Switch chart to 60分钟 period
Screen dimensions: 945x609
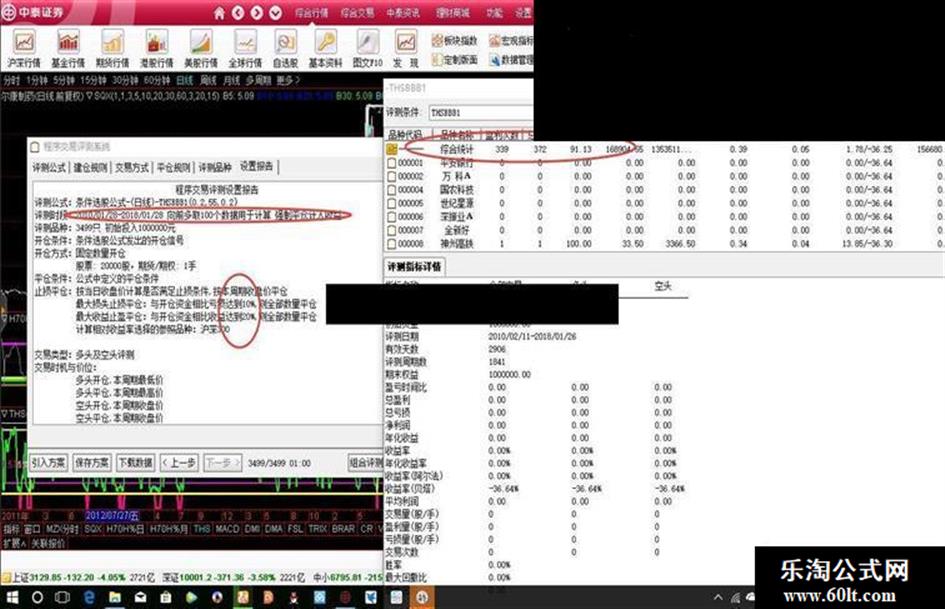click(x=157, y=80)
